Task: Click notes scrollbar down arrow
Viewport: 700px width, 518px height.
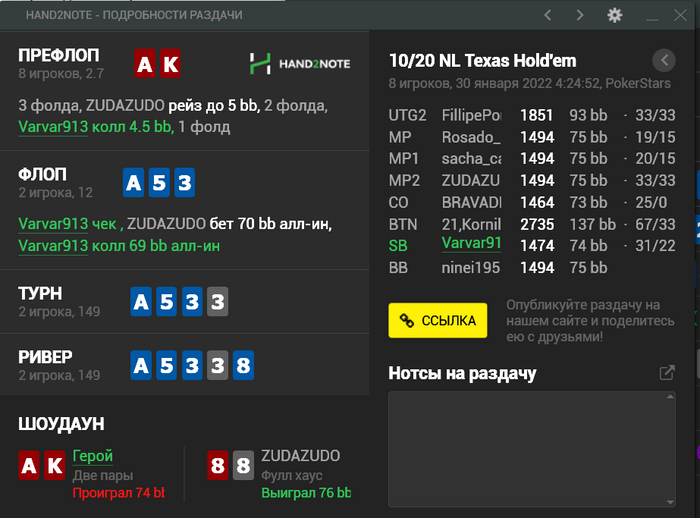Action: [671, 502]
